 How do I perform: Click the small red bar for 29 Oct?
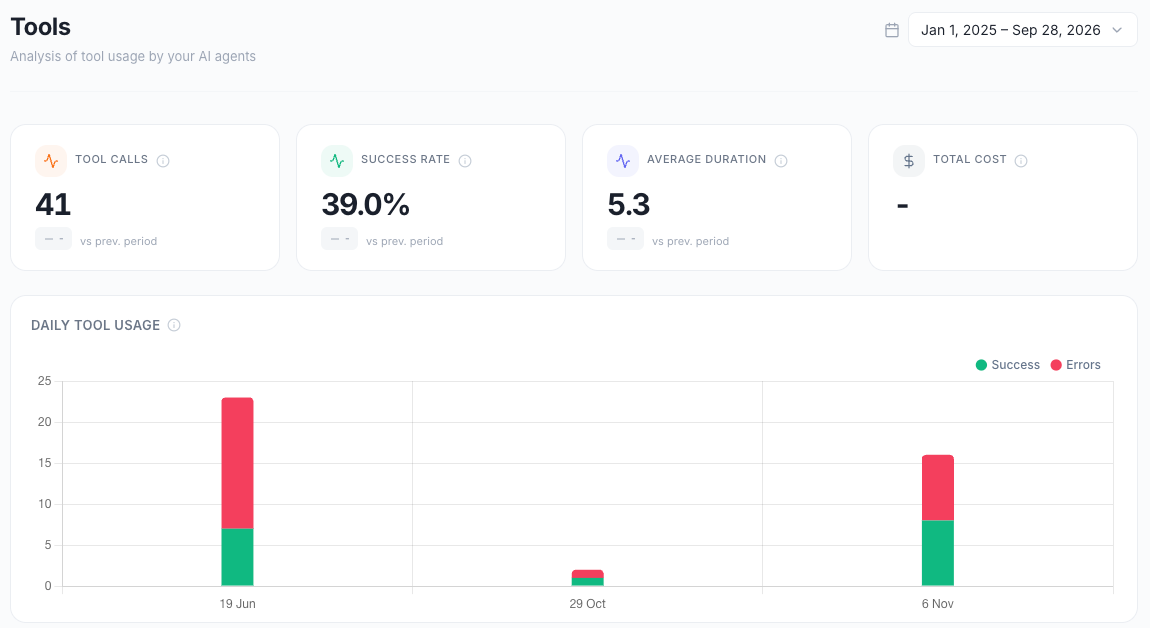tap(587, 574)
